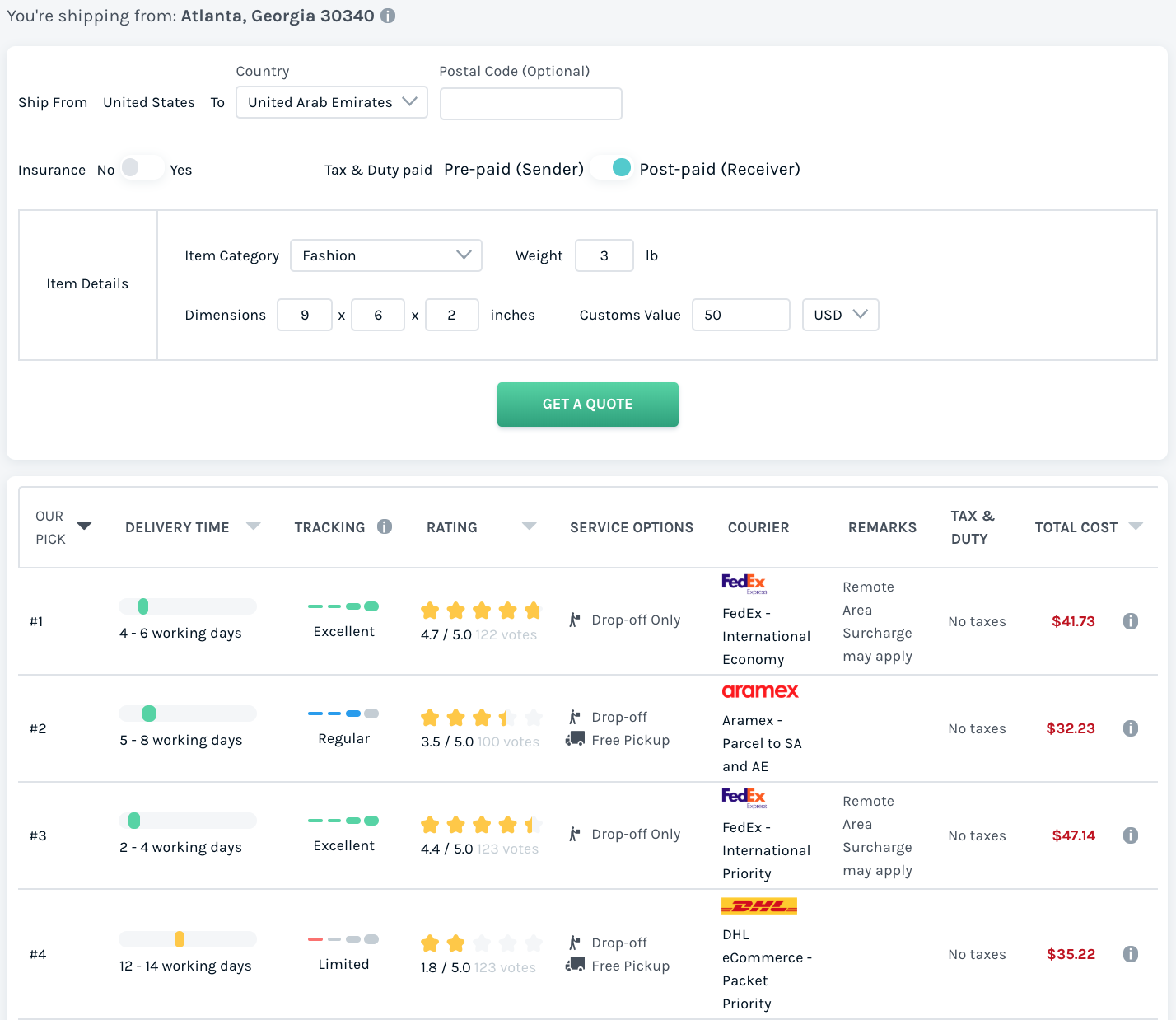Open the destination Country dropdown
Viewport: 1176px width, 1020px height.
tap(332, 102)
